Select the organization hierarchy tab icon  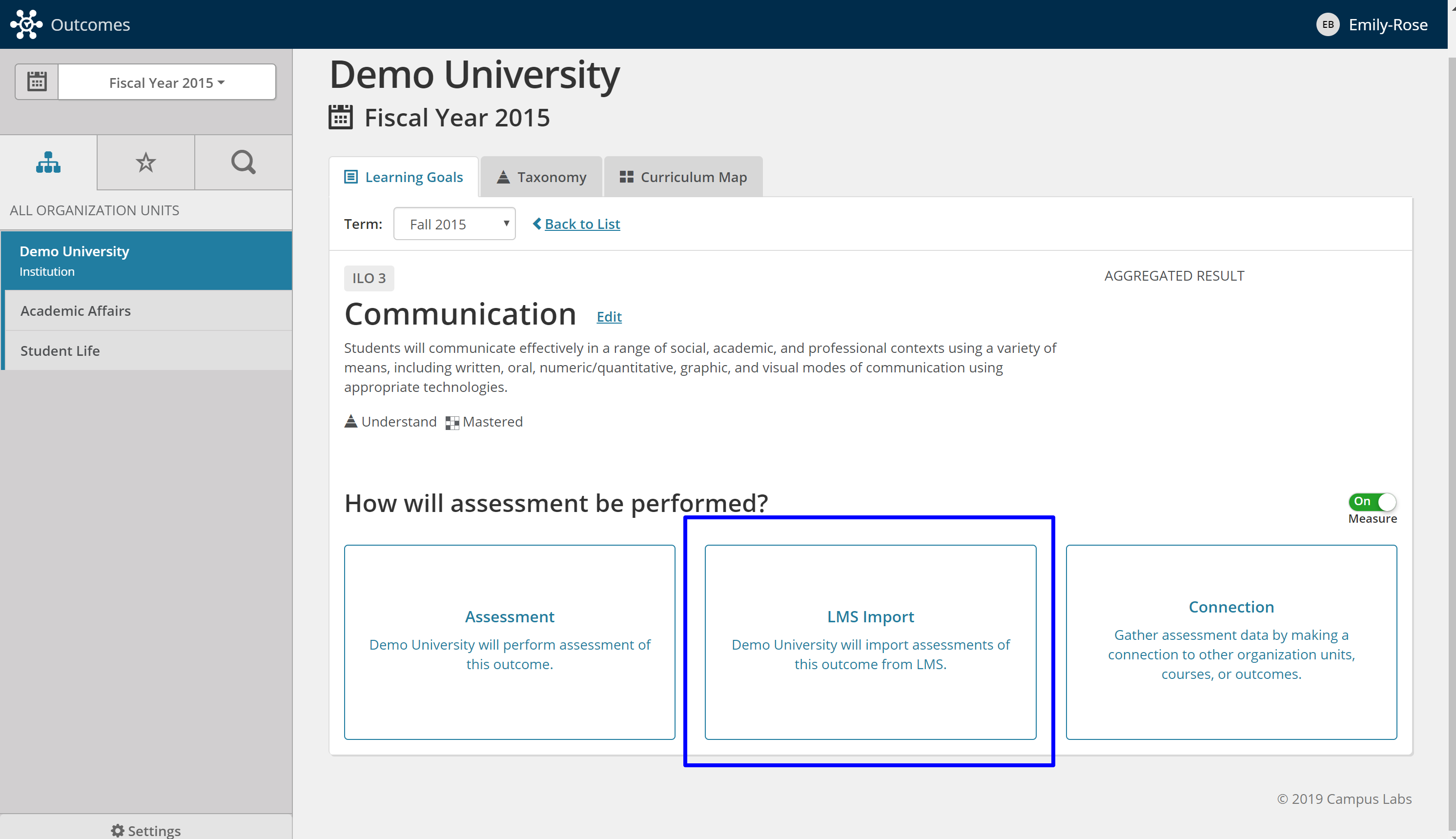(48, 163)
